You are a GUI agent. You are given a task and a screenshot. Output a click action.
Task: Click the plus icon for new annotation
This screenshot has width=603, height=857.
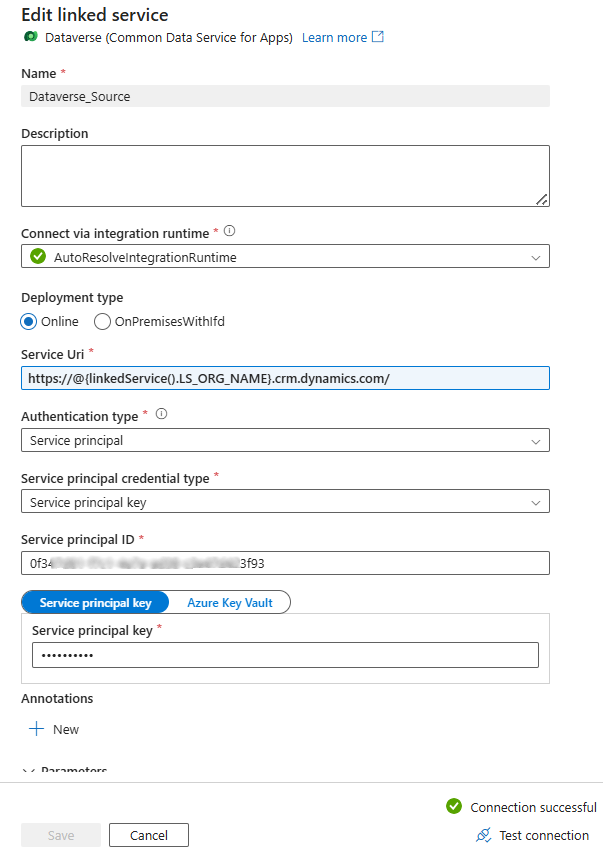[x=37, y=729]
